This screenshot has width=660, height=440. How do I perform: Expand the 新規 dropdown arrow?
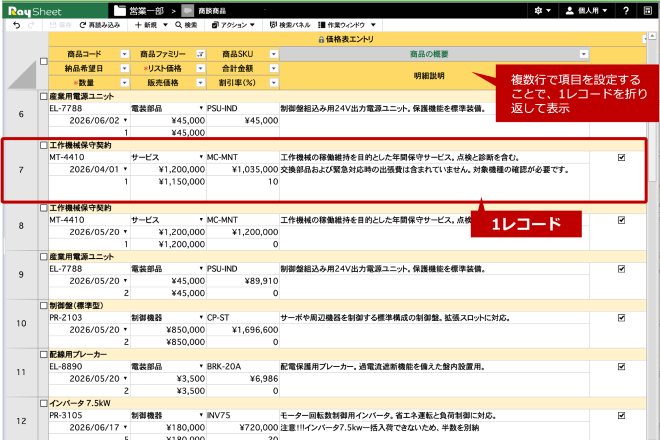coord(165,25)
